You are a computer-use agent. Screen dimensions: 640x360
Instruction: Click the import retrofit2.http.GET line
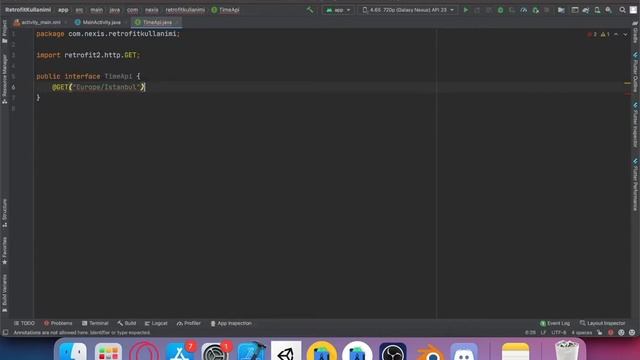[88, 55]
